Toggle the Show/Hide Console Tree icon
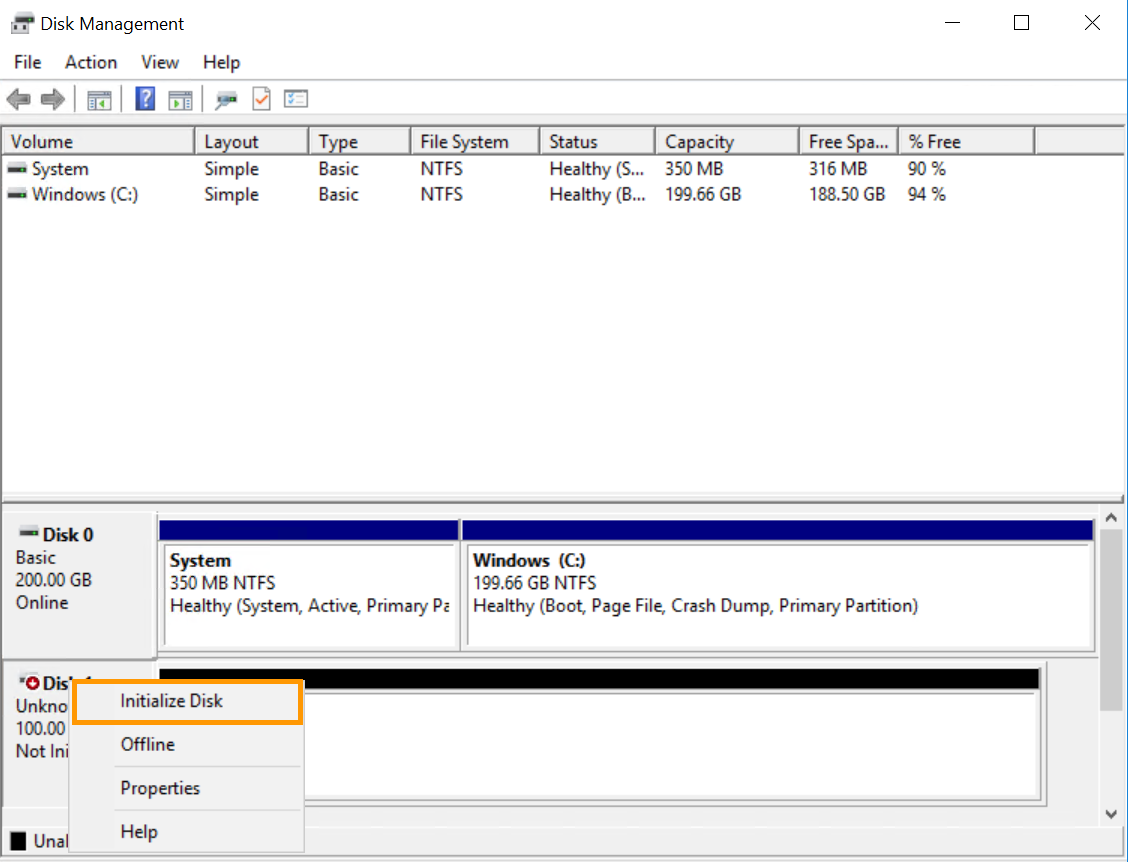 pos(98,98)
